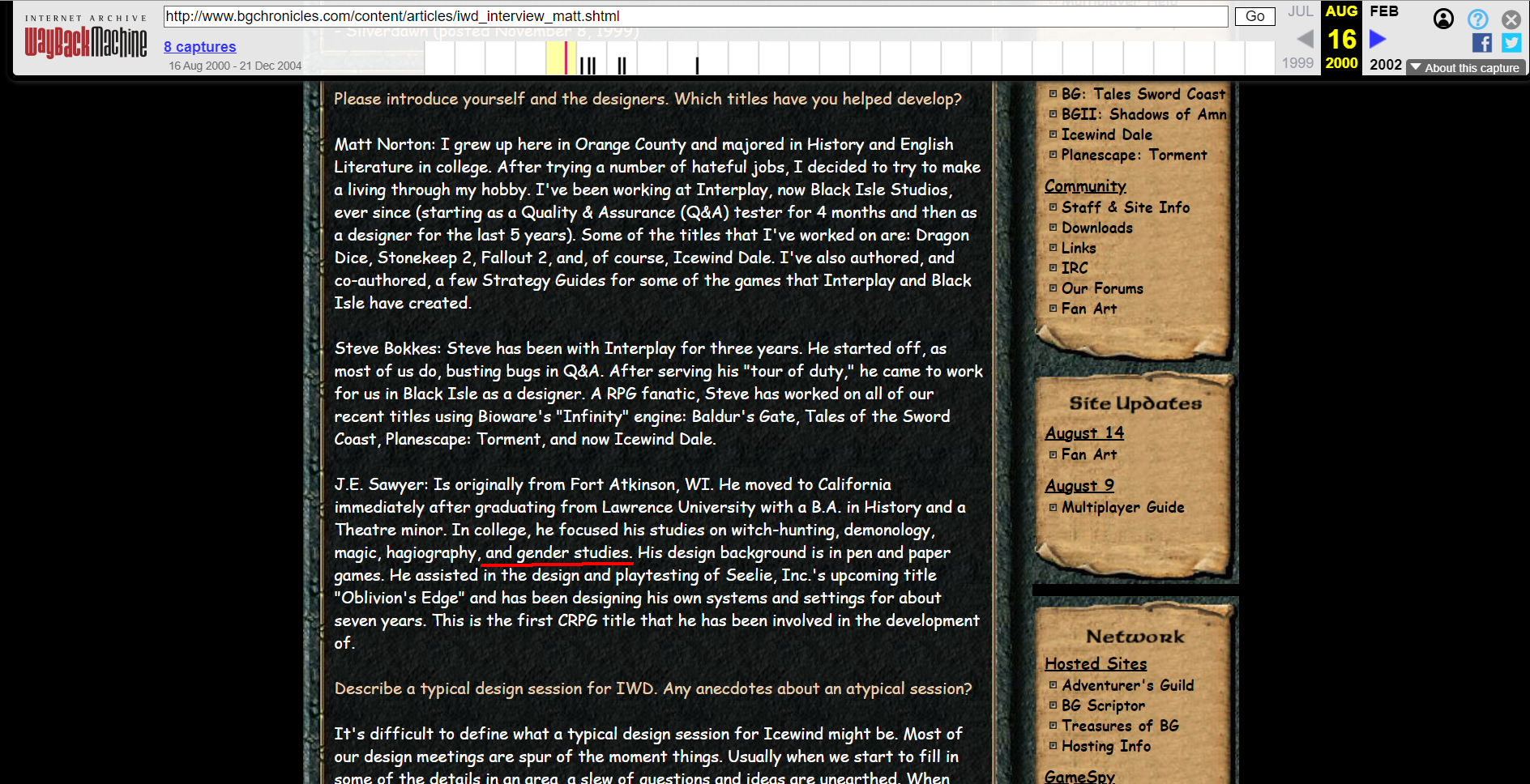The width and height of the screenshot is (1530, 784).
Task: Open the Multiplayer Guide update
Action: pos(1123,507)
